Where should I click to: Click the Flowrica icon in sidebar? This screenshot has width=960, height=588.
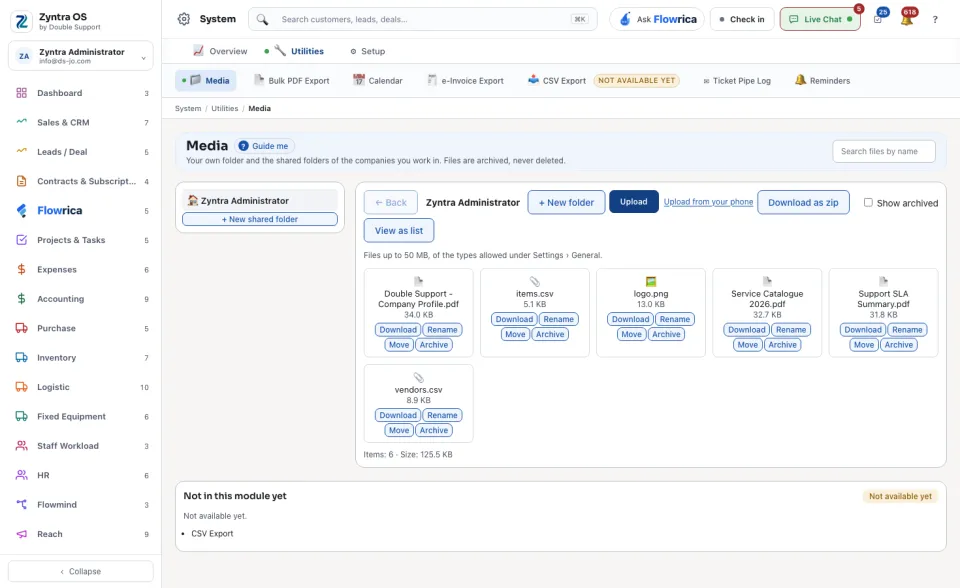[21, 211]
